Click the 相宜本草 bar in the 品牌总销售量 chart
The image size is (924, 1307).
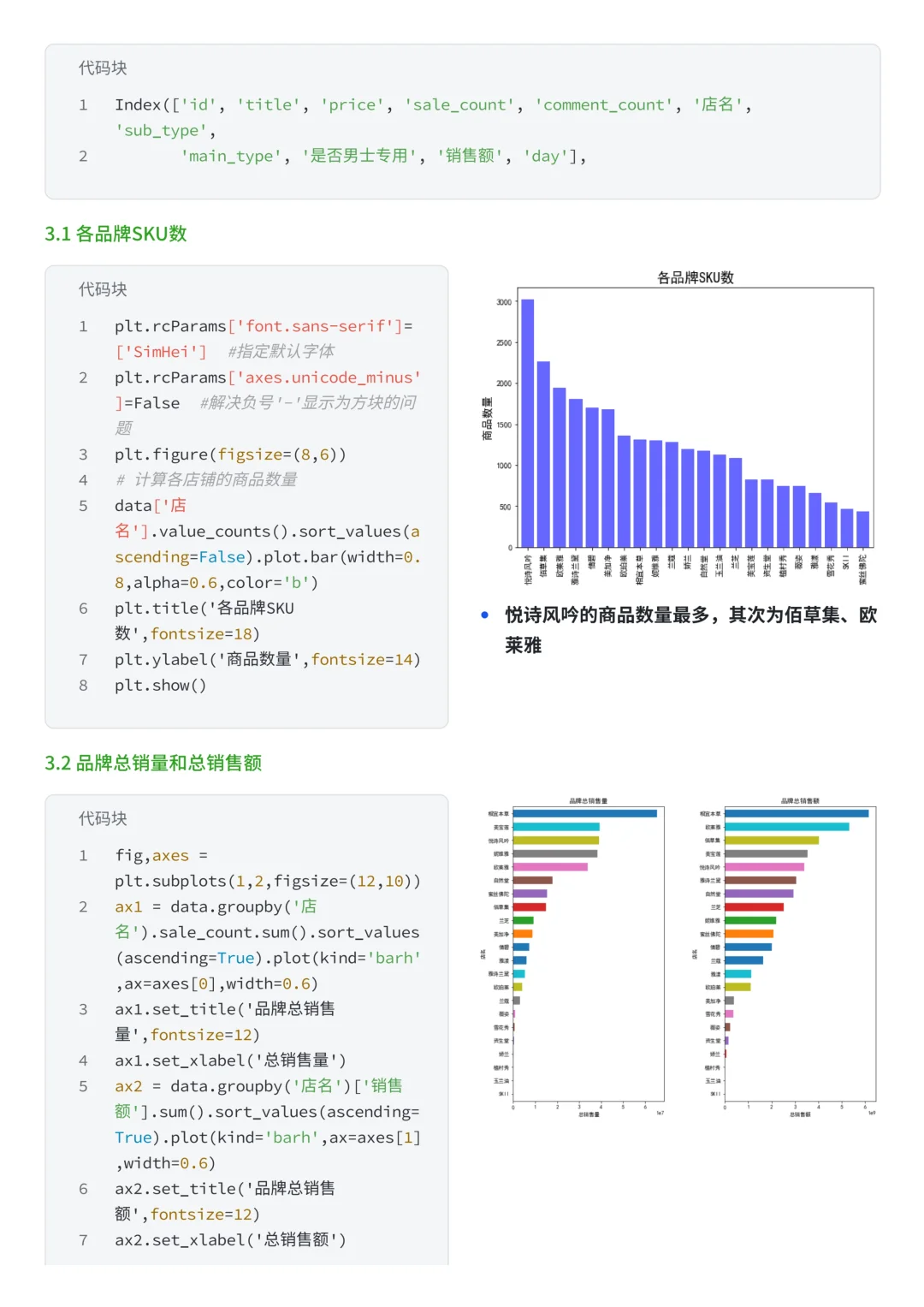click(x=585, y=813)
